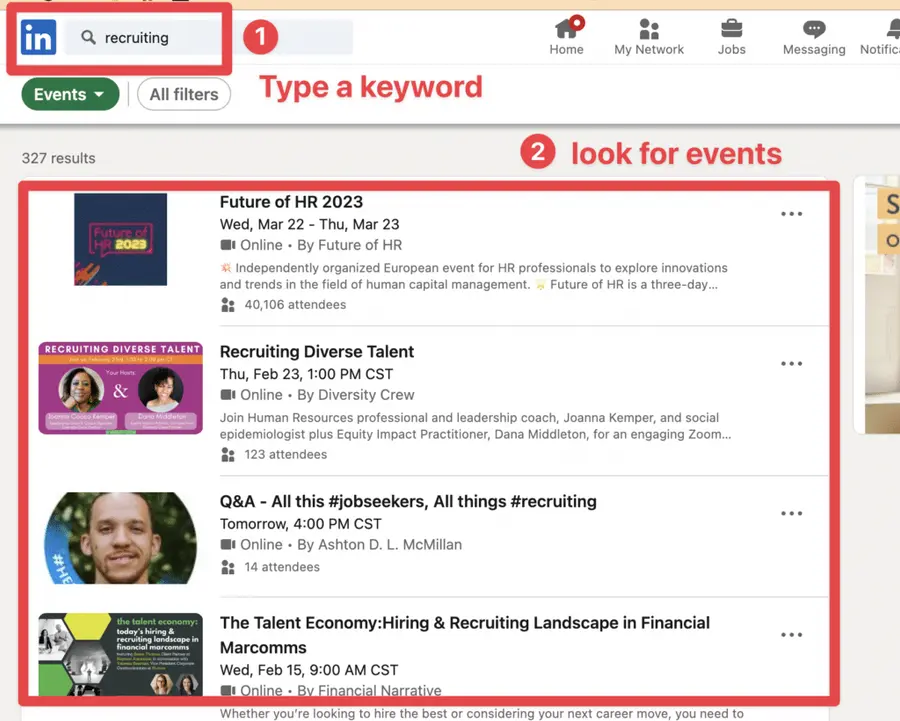The image size is (900, 721).
Task: Click the Recruiting Diverse Talent description text
Action: point(475,426)
